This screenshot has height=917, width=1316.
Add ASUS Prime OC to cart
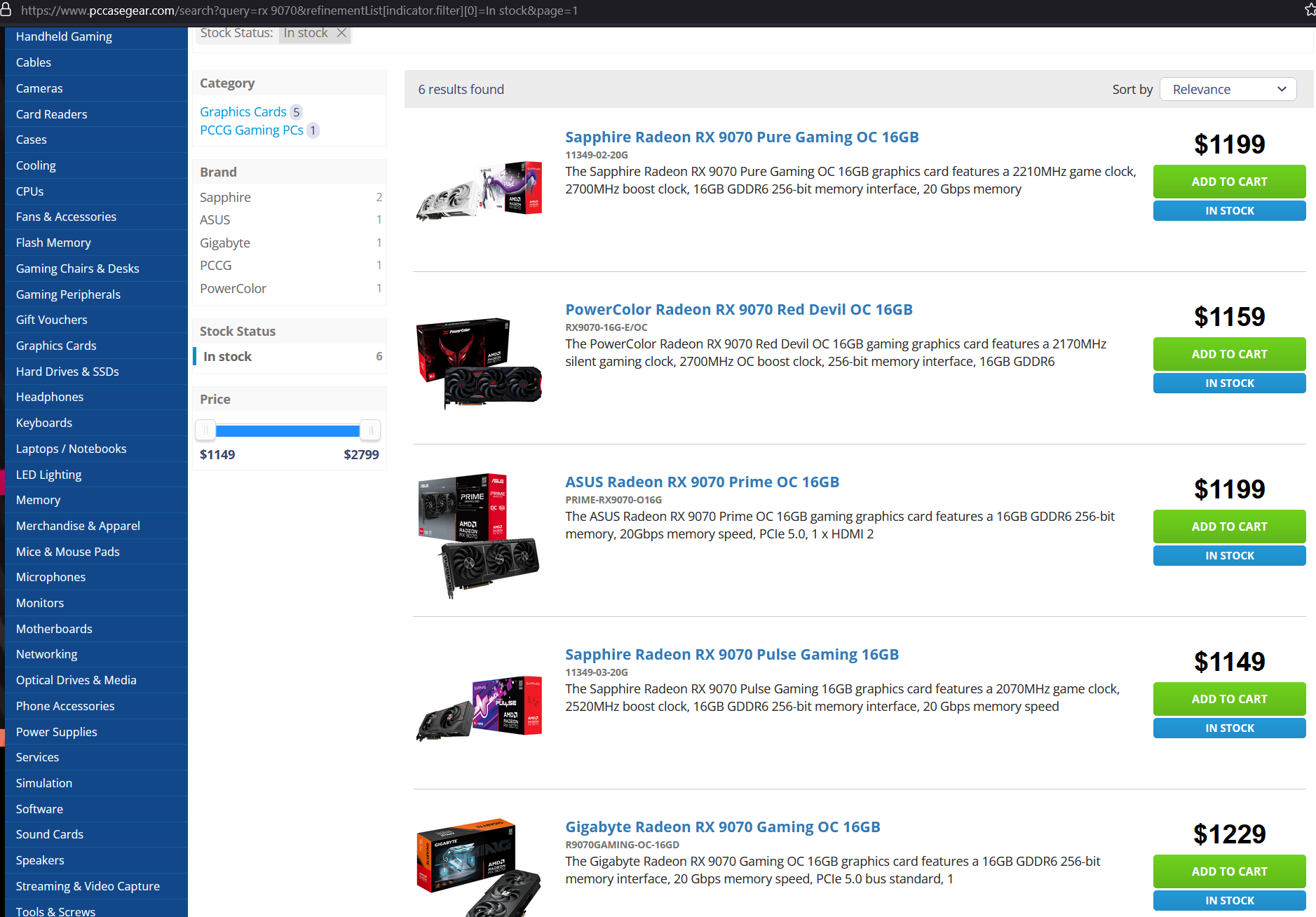tap(1229, 527)
